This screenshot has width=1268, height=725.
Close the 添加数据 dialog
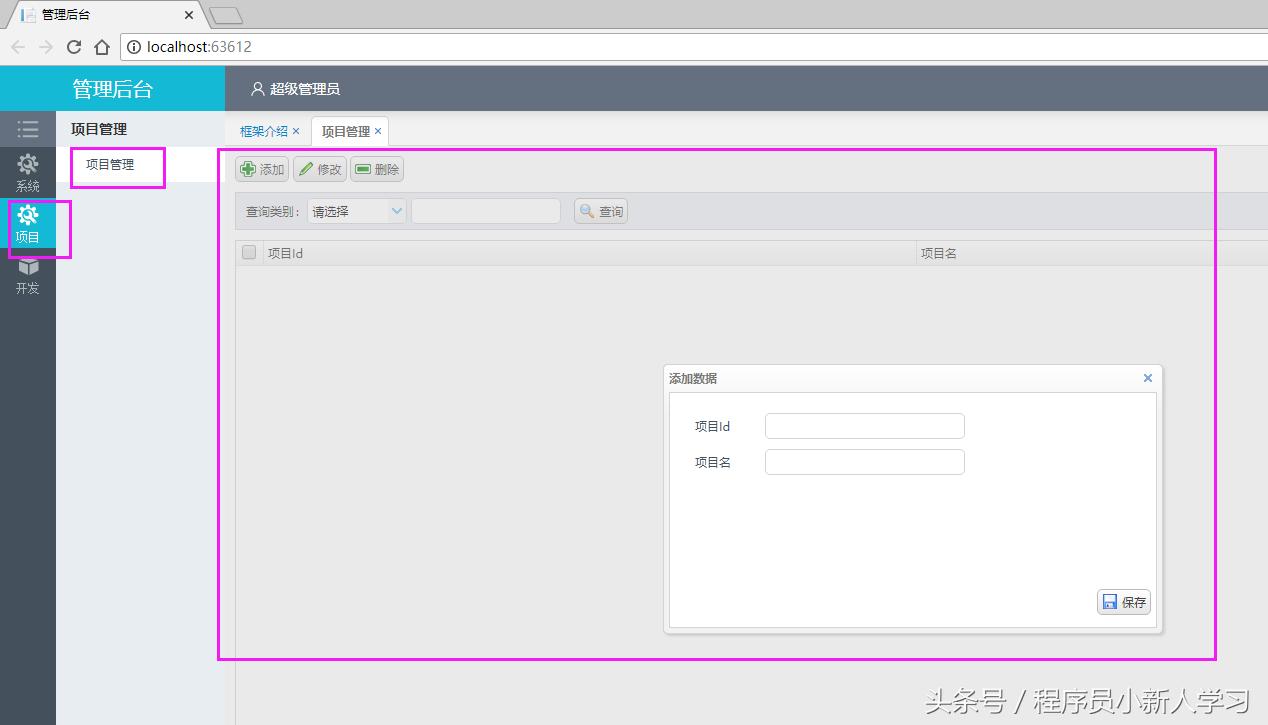click(x=1147, y=378)
